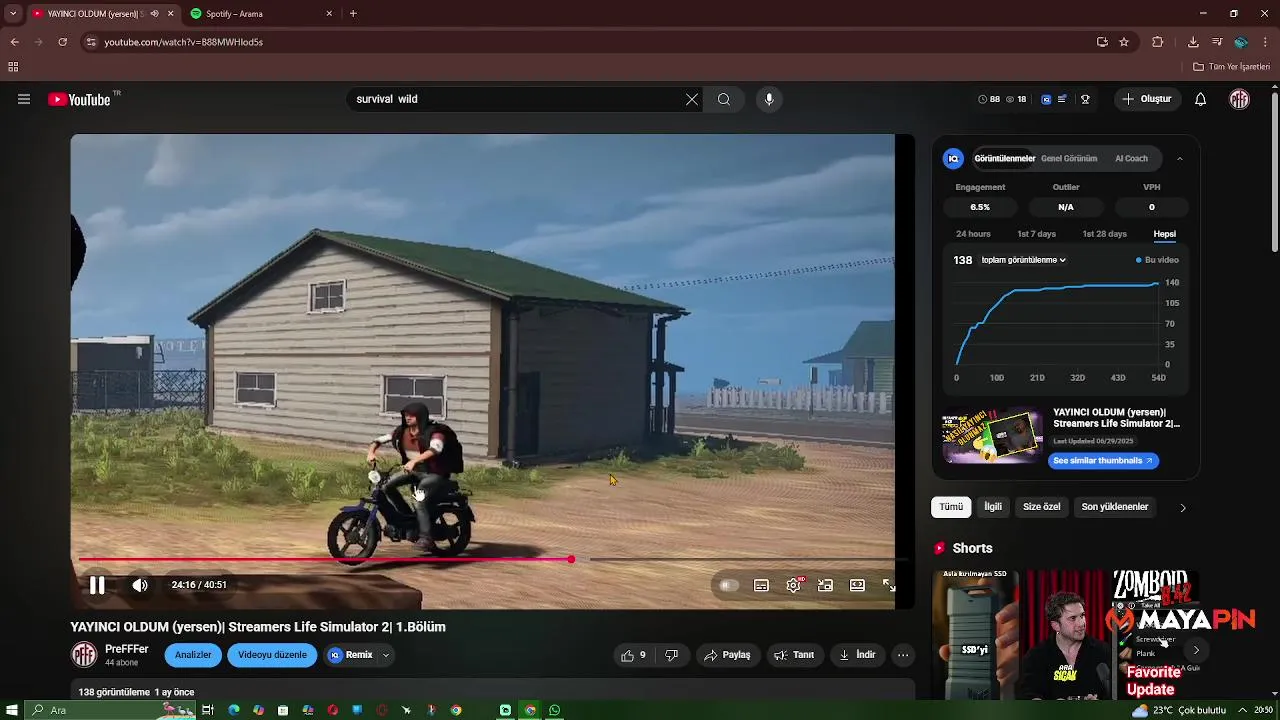Select the Genel Görünüm tab

tap(1069, 158)
